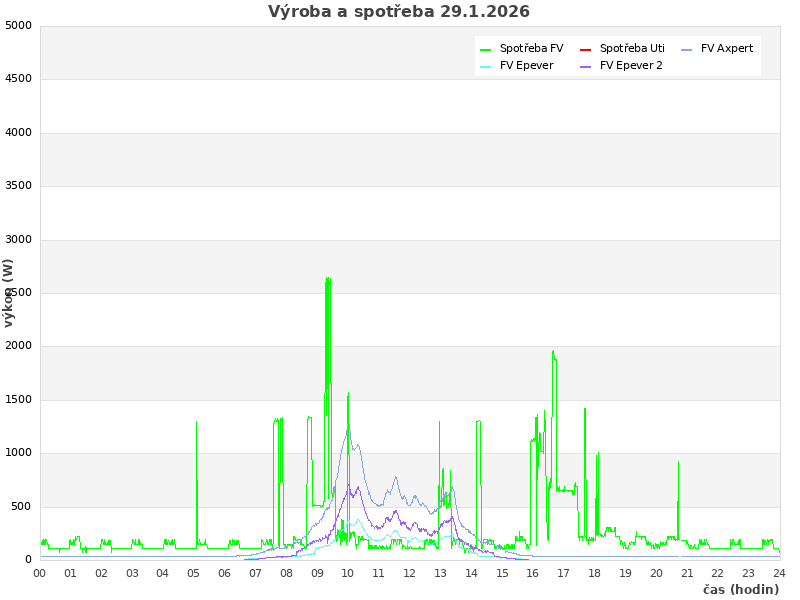Click the čas (hodin) horizontal axis label
The height and width of the screenshot is (600, 800).
coord(740,590)
